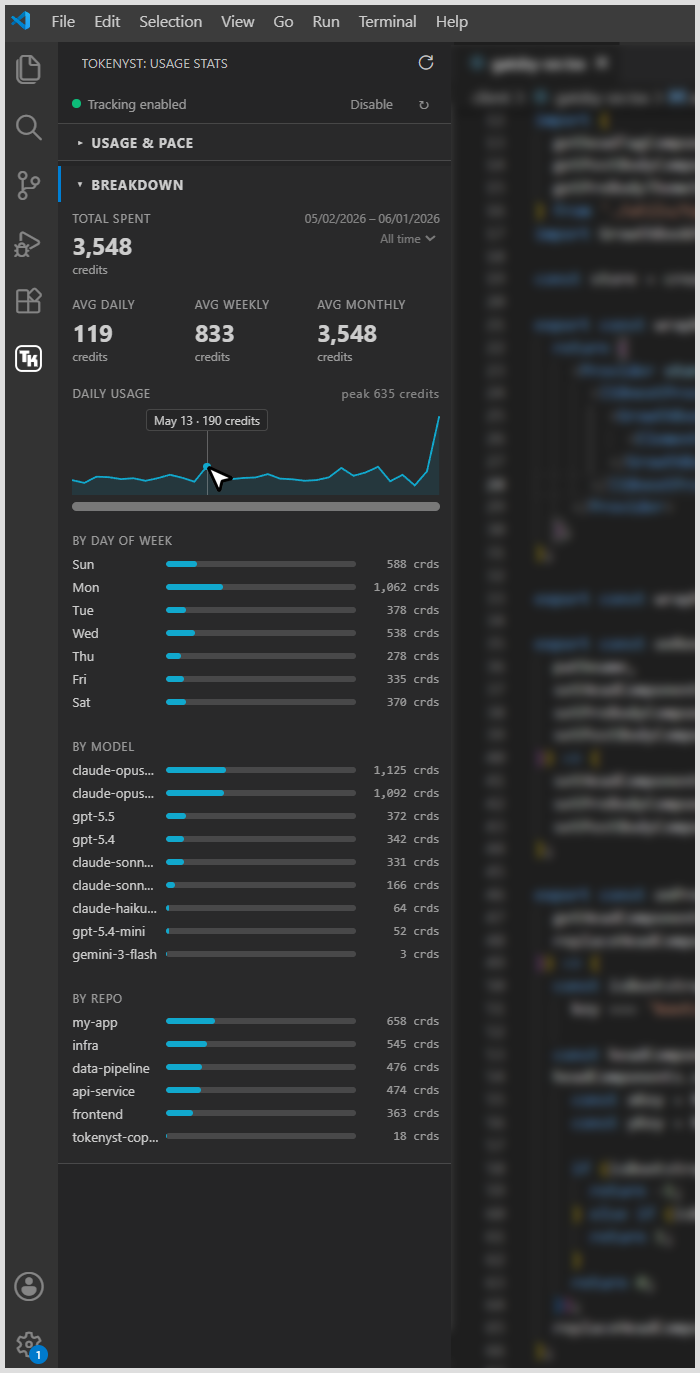The height and width of the screenshot is (1373, 700).
Task: Select the data-pipeline repo row
Action: point(256,1069)
